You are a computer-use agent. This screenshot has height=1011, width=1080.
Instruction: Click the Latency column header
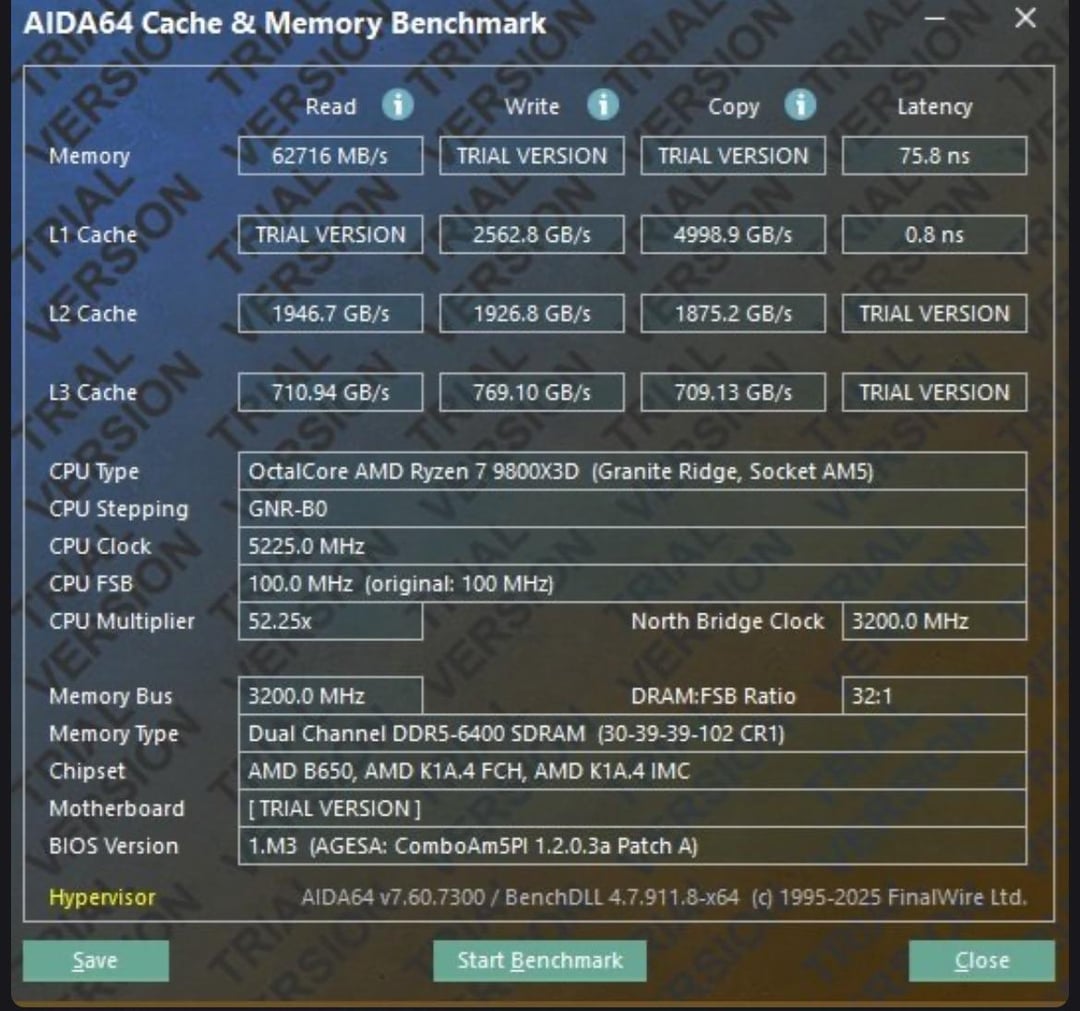click(x=934, y=107)
